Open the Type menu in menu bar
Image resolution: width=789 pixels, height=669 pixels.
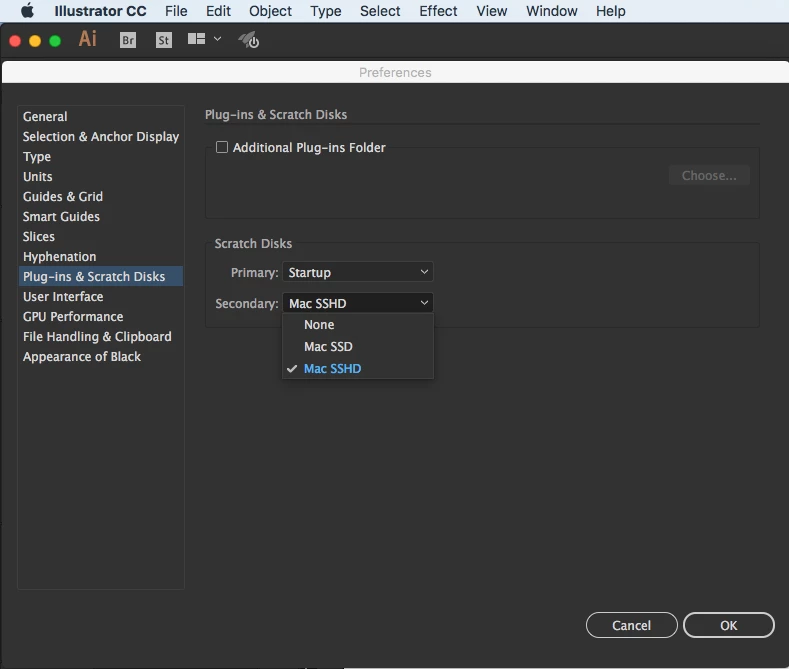coord(326,11)
